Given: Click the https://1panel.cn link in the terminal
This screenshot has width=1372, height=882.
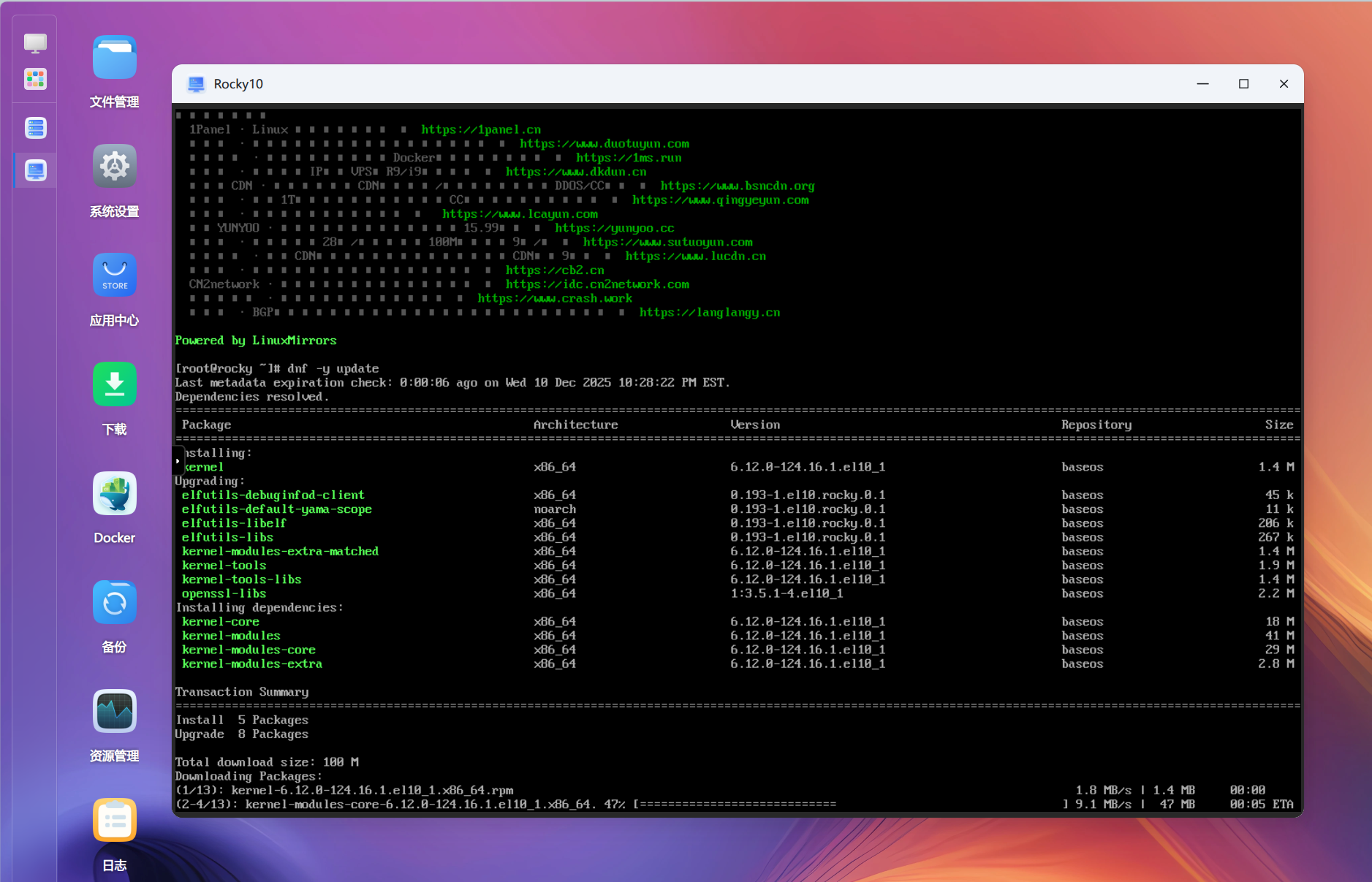Looking at the screenshot, I should [480, 130].
